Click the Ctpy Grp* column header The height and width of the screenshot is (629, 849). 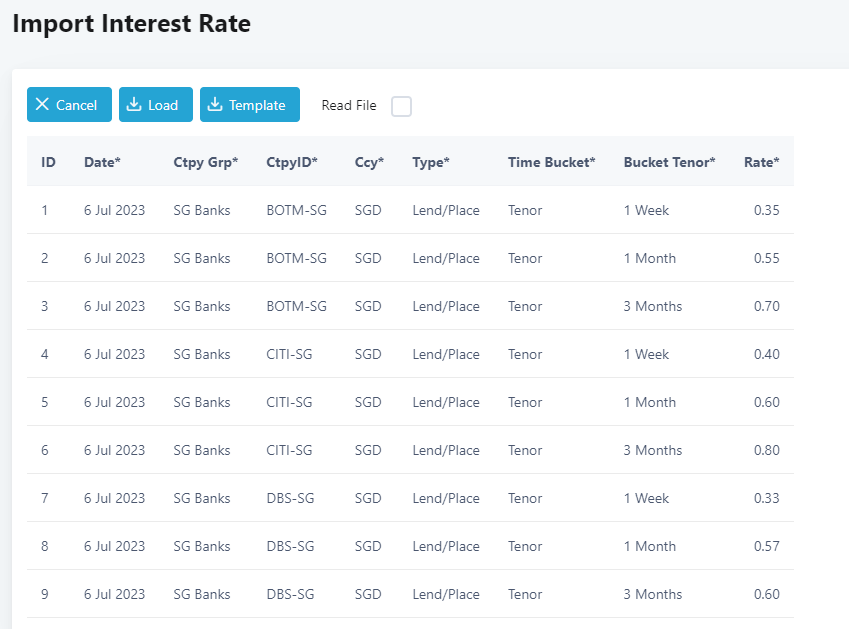coord(206,162)
